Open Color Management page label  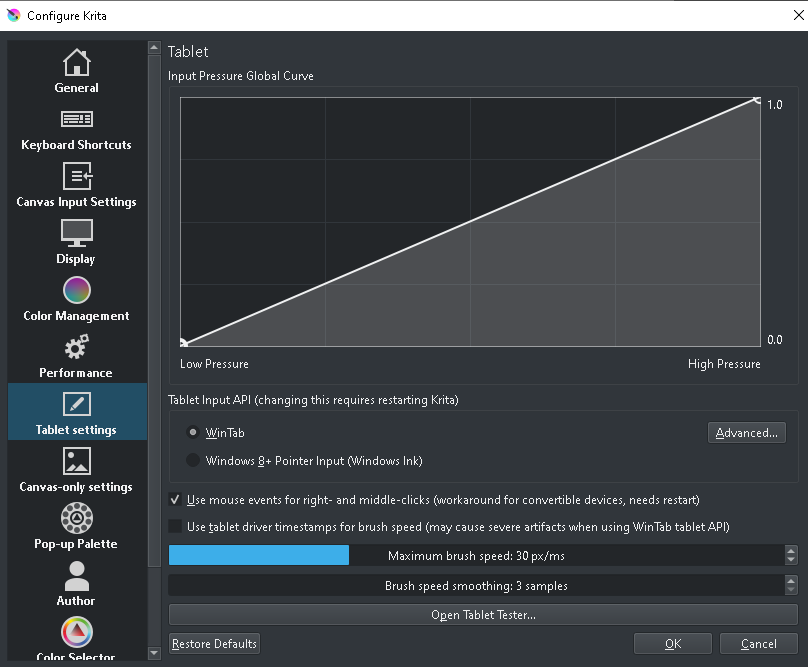(76, 316)
